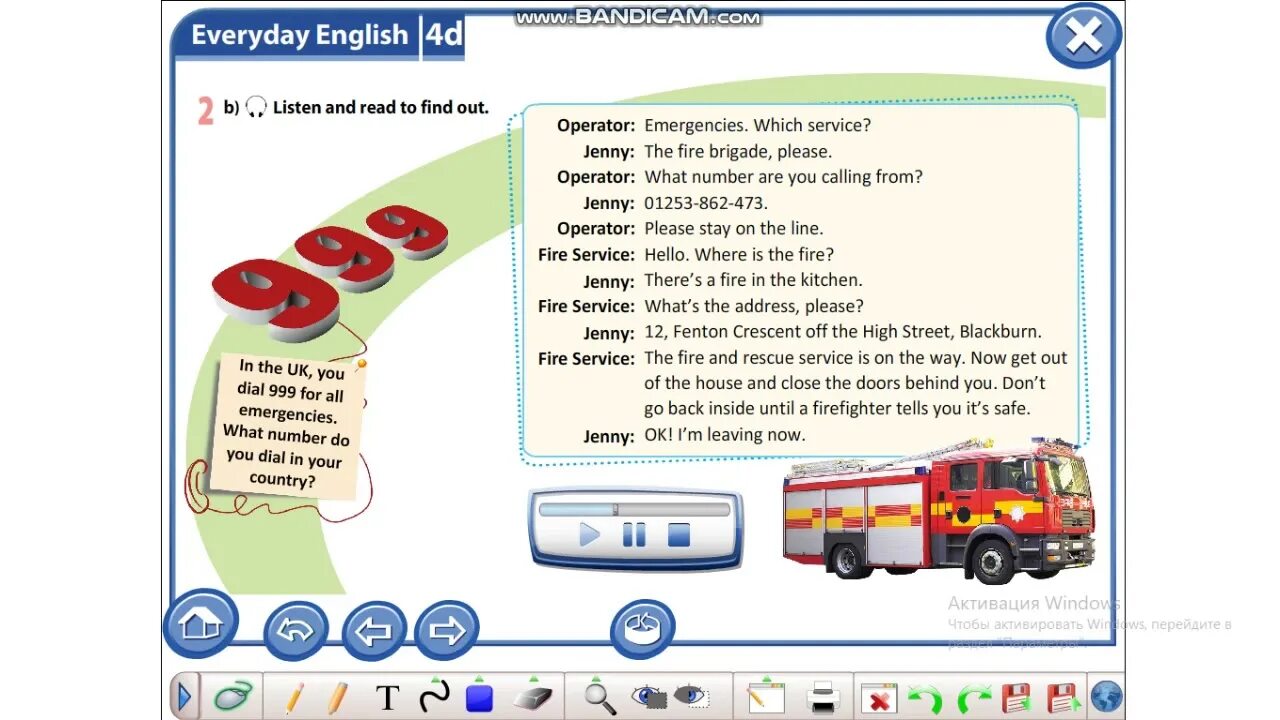Select the thin pencil tool
This screenshot has height=720, width=1280.
294,697
